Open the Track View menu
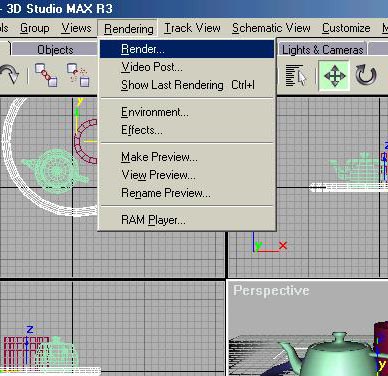The height and width of the screenshot is (376, 388). point(192,28)
